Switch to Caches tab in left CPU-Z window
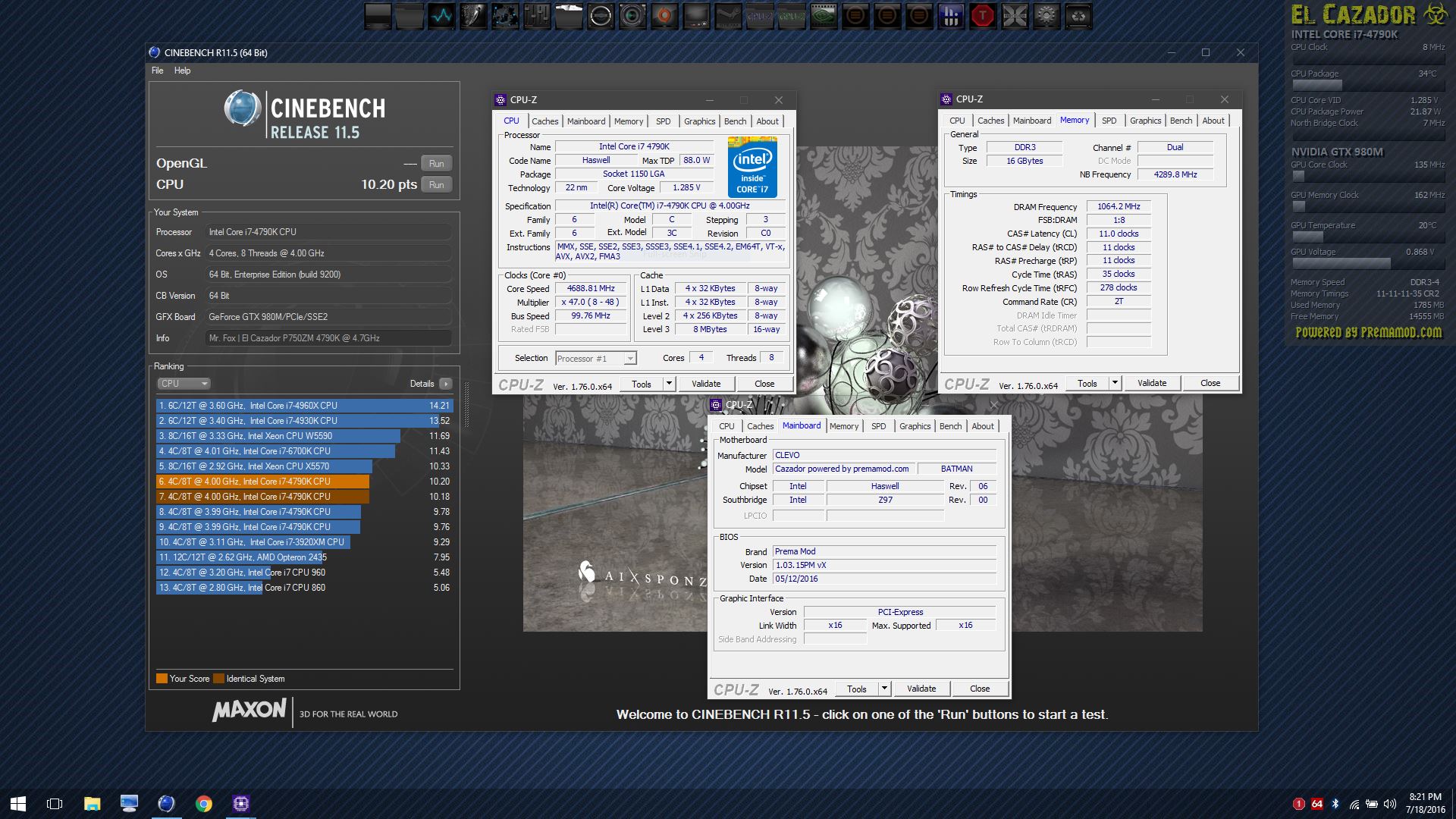Viewport: 1456px width, 819px height. click(x=544, y=121)
